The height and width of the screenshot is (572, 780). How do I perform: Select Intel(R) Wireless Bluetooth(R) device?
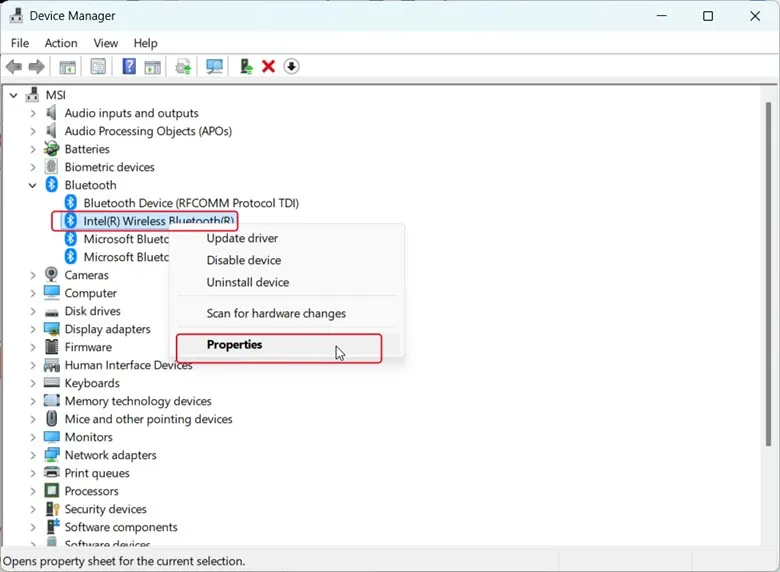click(158, 221)
